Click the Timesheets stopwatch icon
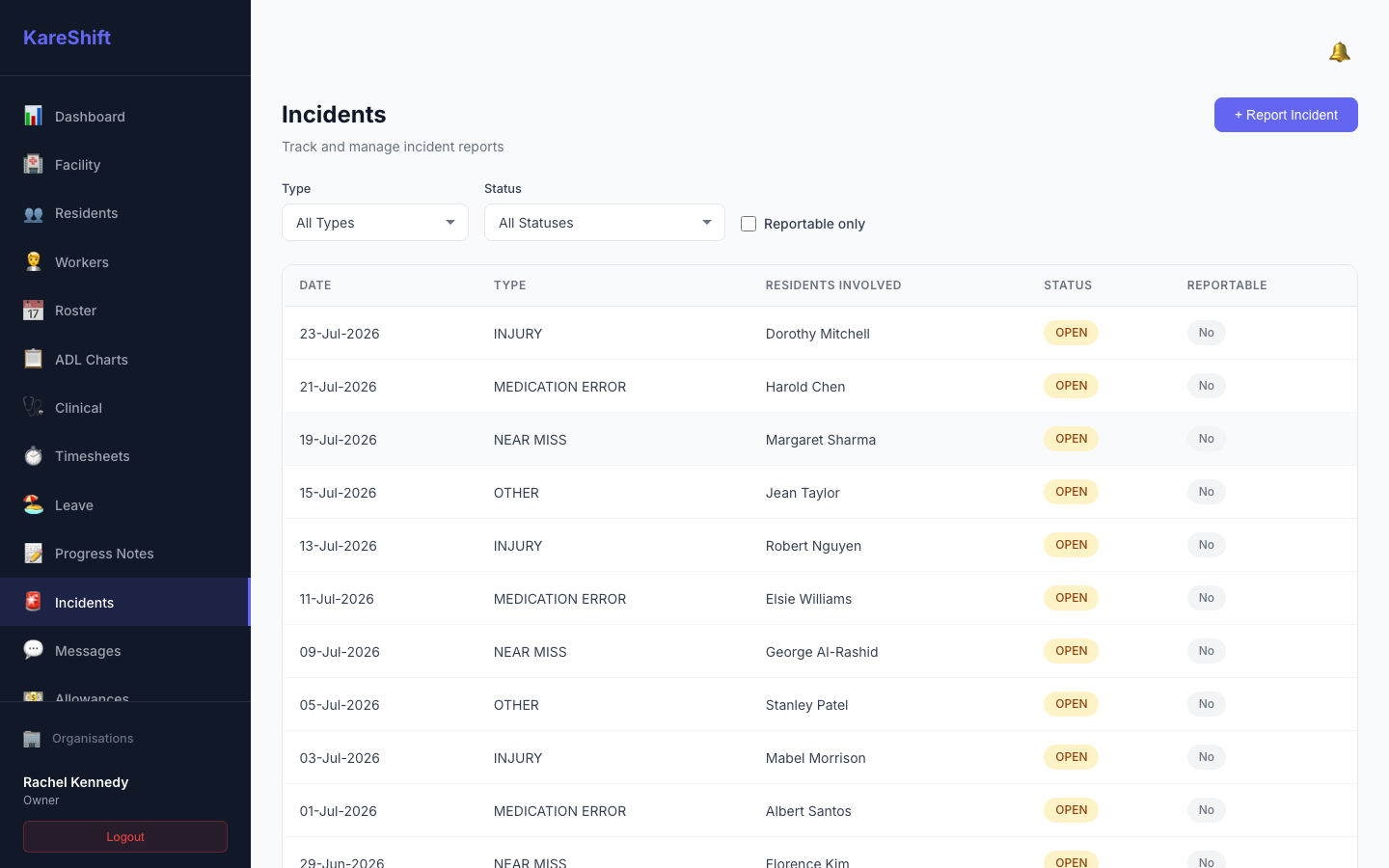The width and height of the screenshot is (1389, 868). [x=33, y=456]
